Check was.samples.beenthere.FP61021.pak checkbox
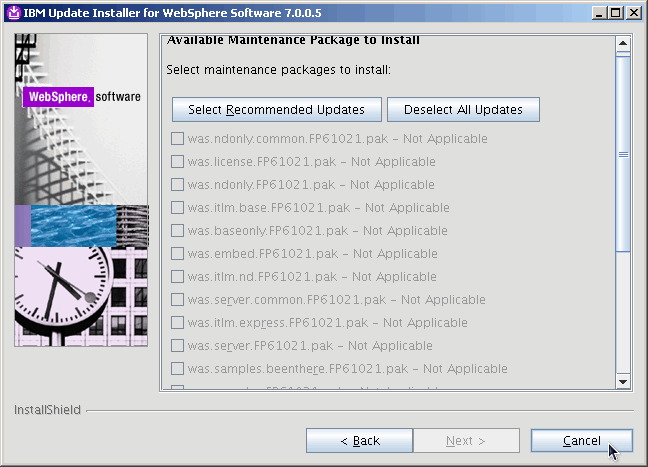648x467 pixels. coord(177,369)
